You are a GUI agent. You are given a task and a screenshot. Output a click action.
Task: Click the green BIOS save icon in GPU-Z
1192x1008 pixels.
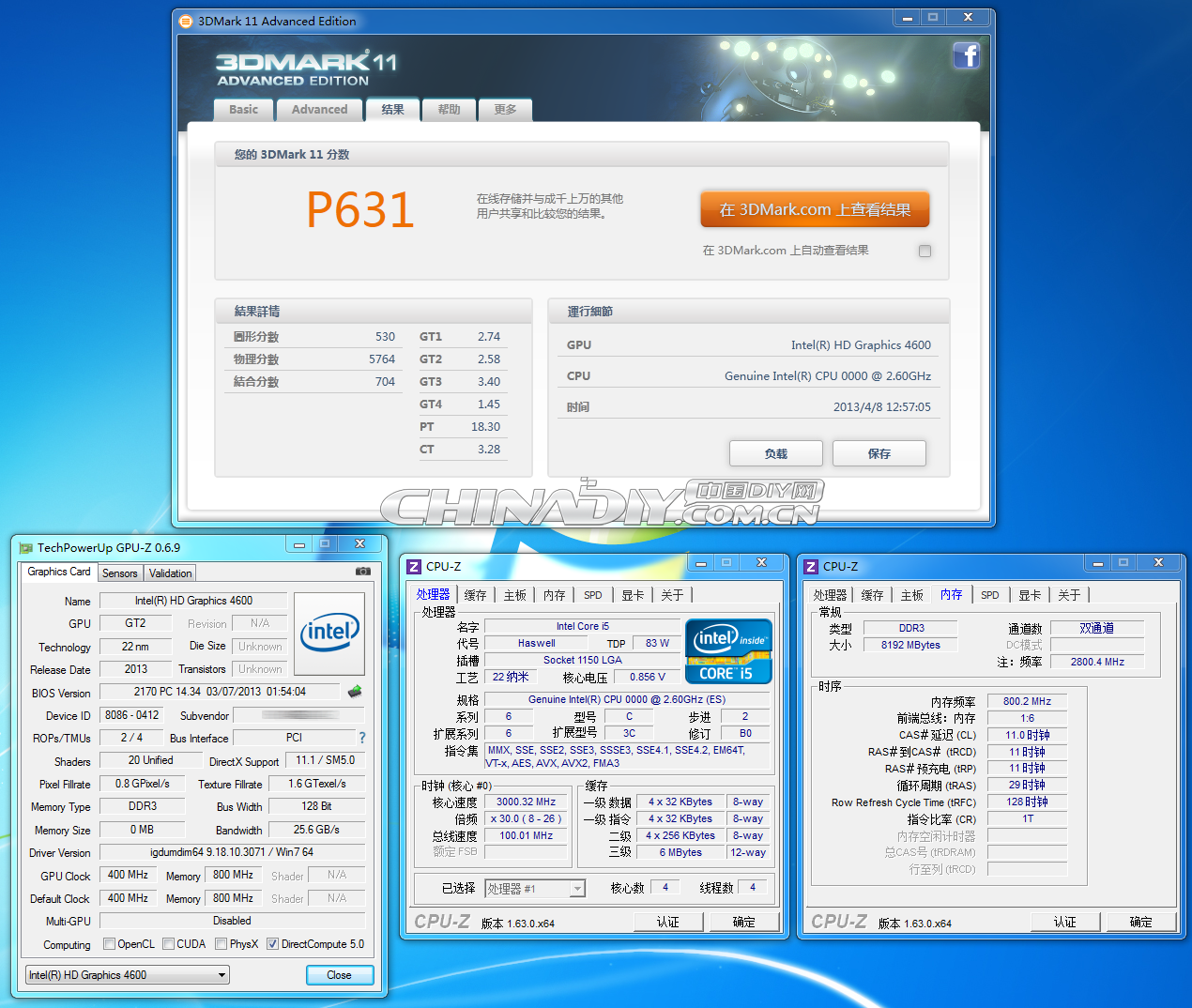coord(356,692)
